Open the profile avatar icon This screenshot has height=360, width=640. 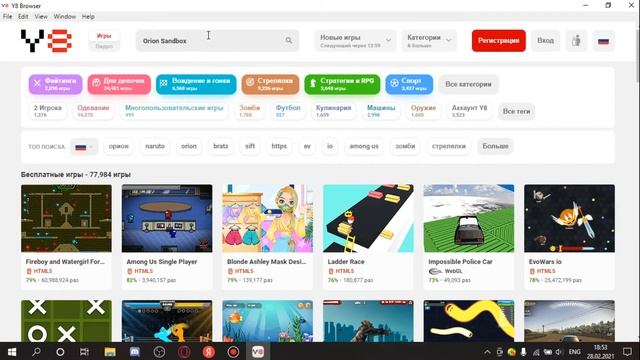[576, 40]
